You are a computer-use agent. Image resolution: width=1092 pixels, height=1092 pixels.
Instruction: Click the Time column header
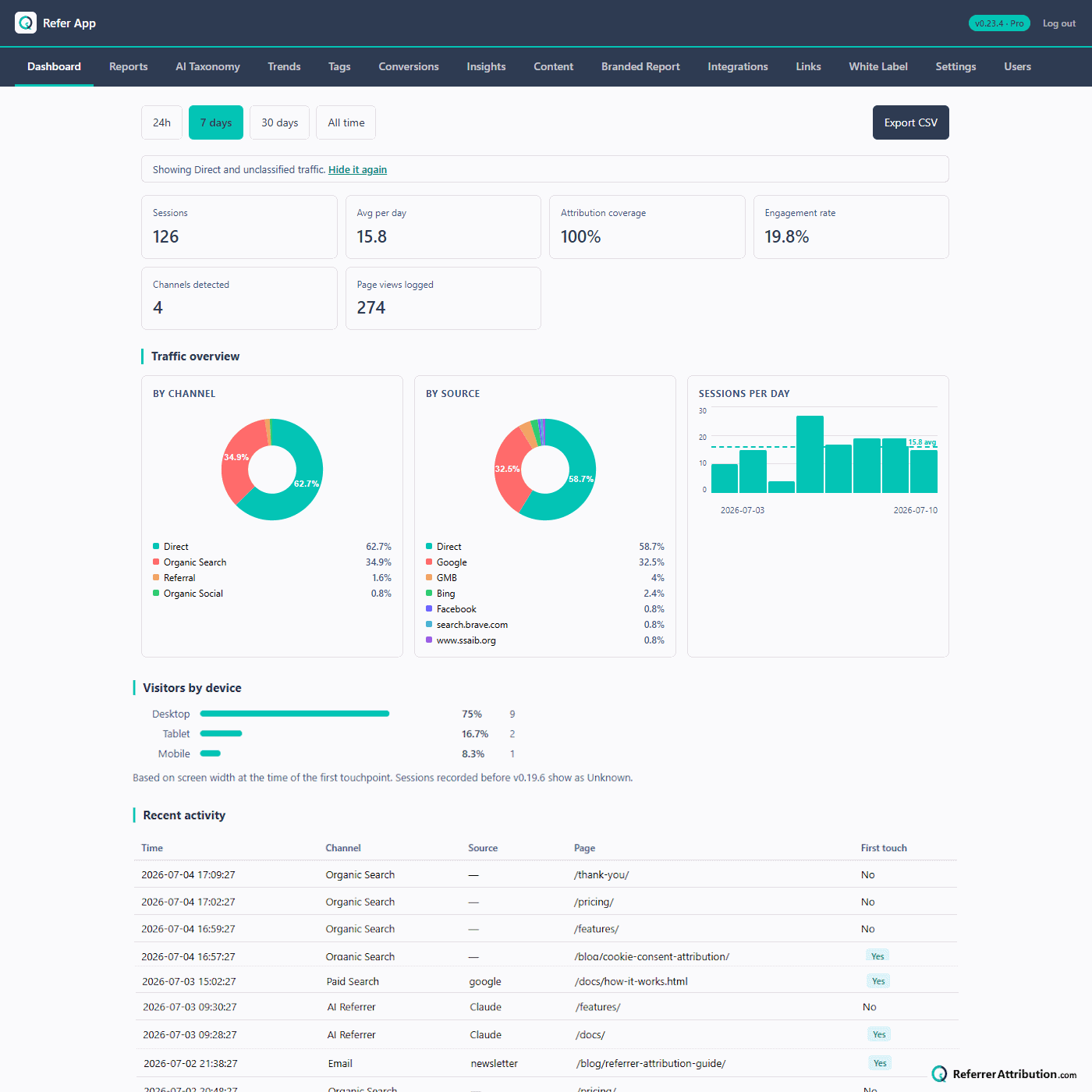[x=152, y=848]
